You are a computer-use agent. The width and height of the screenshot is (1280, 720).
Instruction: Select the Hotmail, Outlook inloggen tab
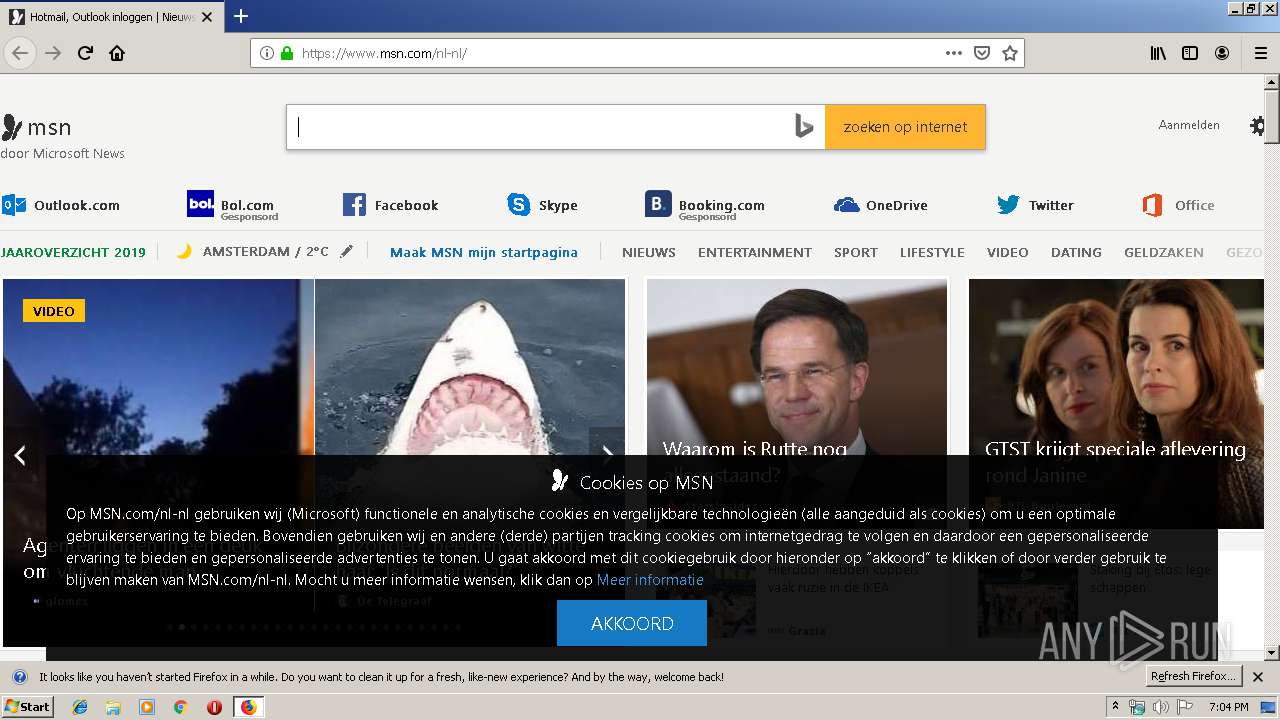113,17
